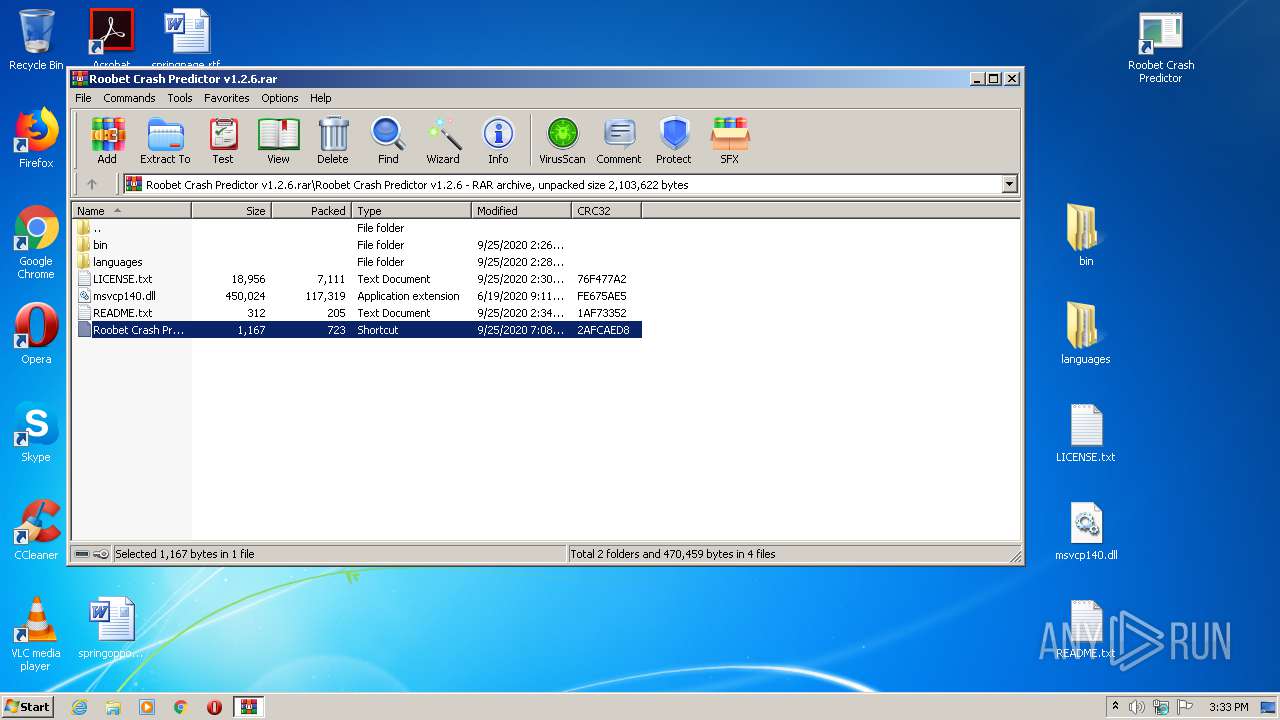Click the Comment toolbar icon
Image resolution: width=1280 pixels, height=720 pixels.
[619, 140]
